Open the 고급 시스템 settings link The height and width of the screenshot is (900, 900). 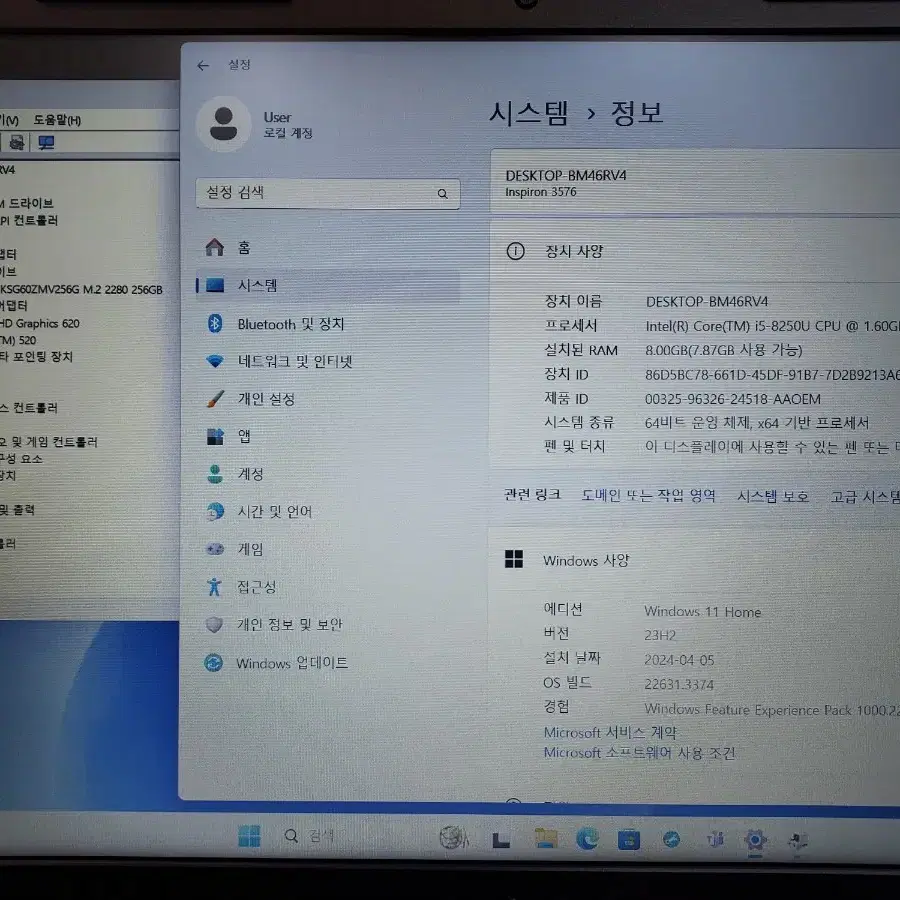(865, 496)
